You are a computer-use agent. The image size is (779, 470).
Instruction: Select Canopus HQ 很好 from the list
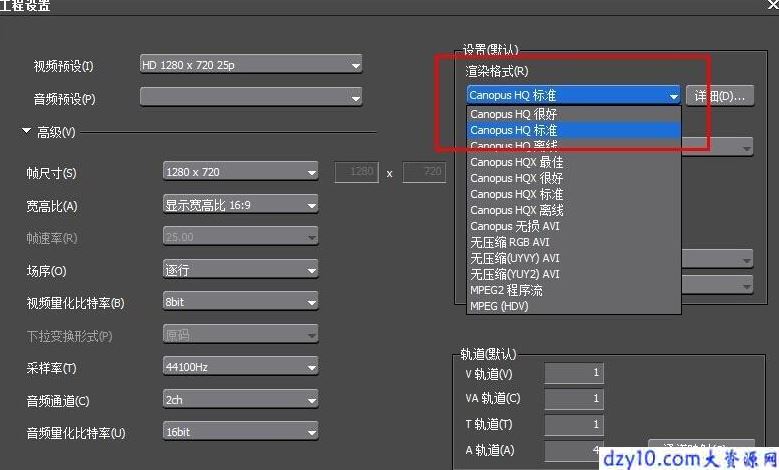[x=573, y=114]
